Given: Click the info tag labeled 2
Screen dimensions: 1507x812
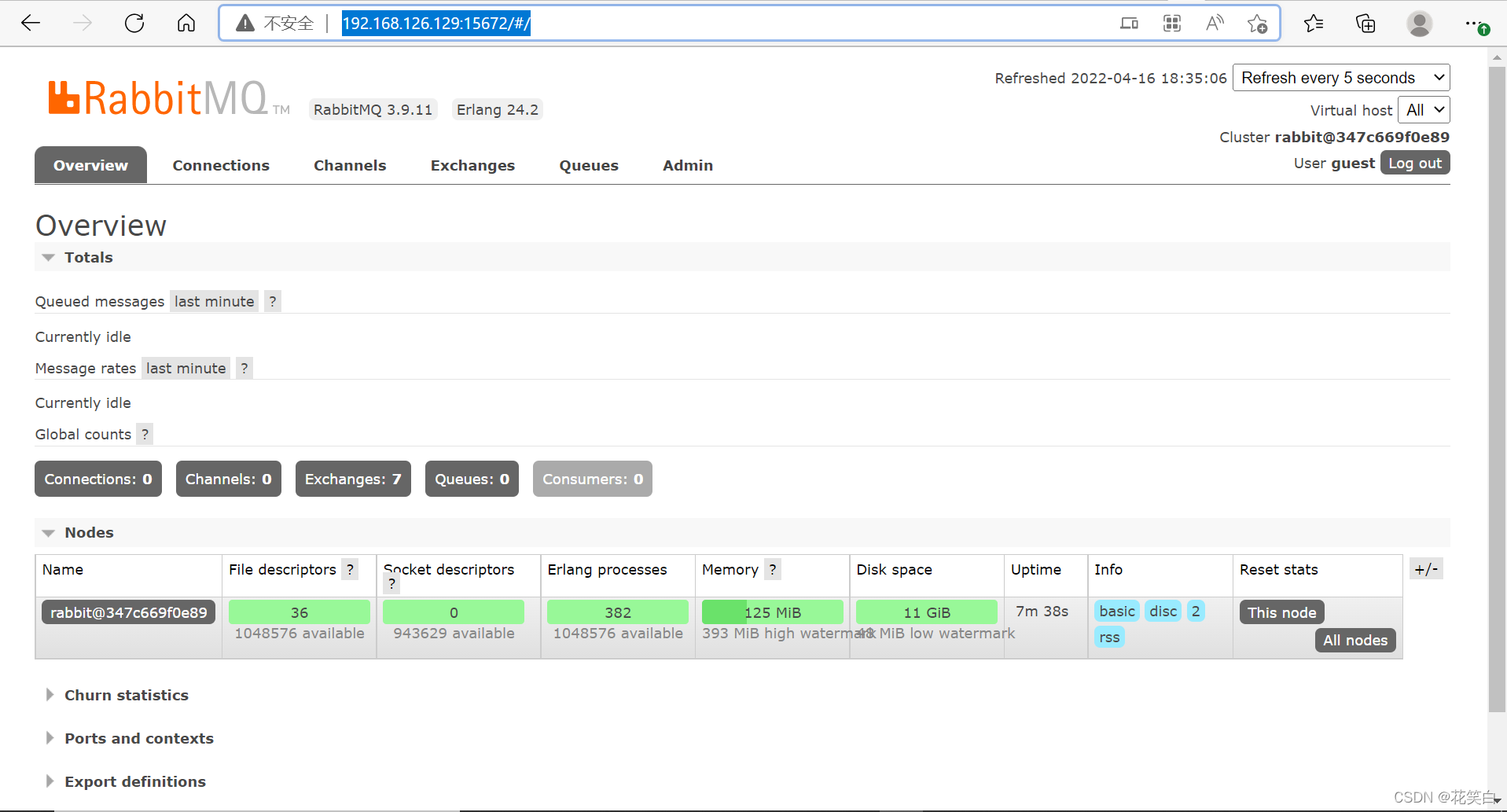Looking at the screenshot, I should pos(1196,611).
